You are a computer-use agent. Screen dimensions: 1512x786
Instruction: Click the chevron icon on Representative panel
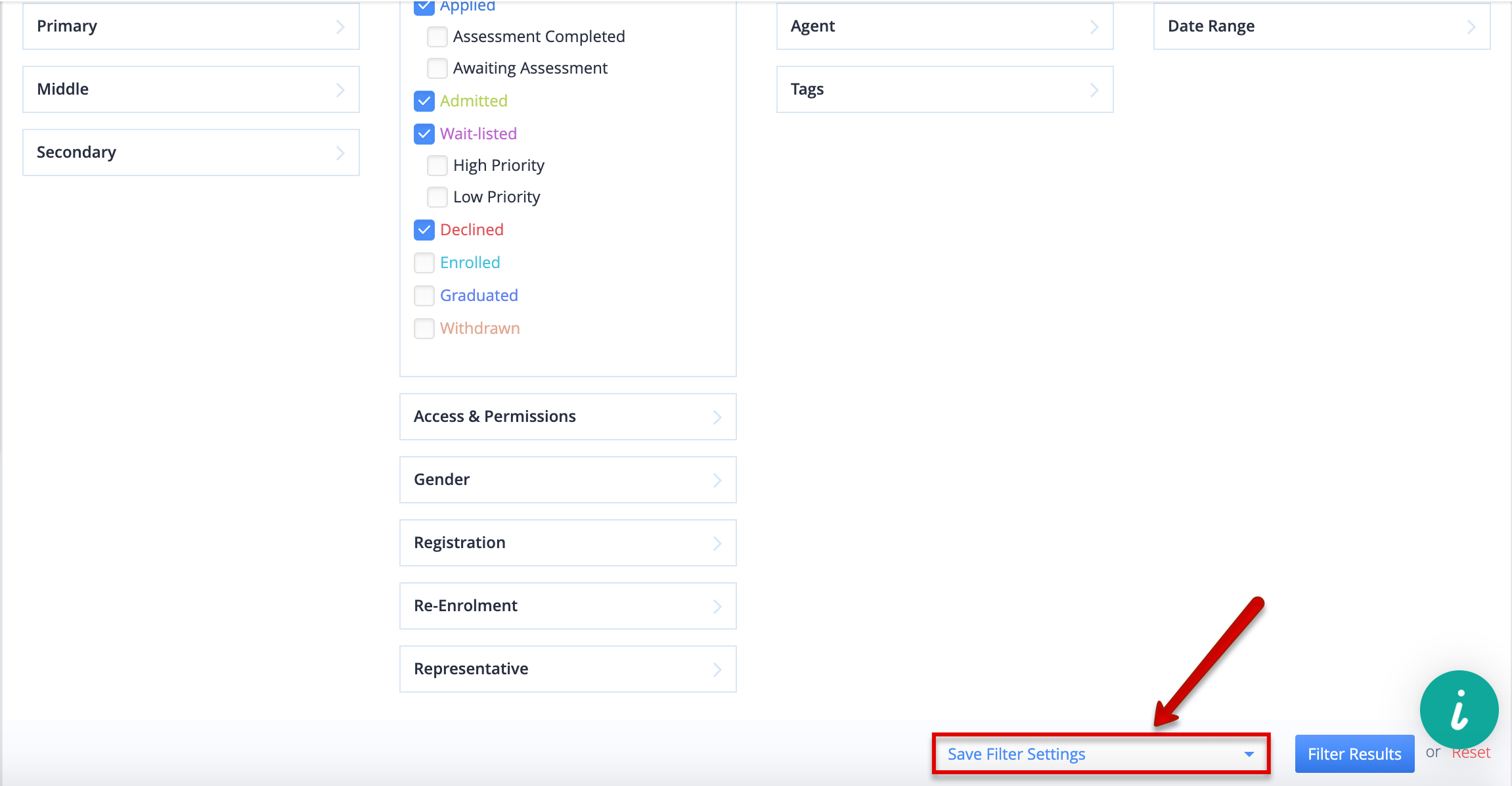(717, 670)
